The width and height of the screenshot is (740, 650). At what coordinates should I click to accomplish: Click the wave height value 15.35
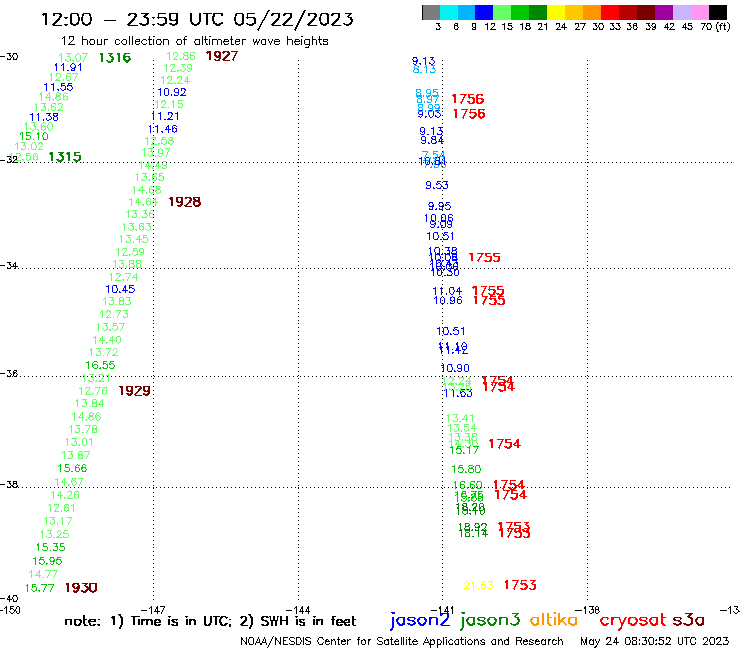point(50,547)
